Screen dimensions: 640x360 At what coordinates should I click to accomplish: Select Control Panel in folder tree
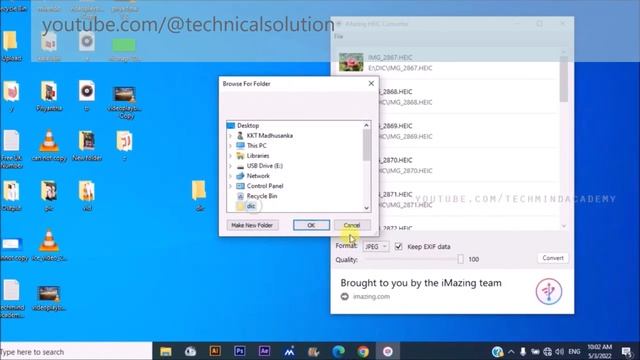point(265,186)
